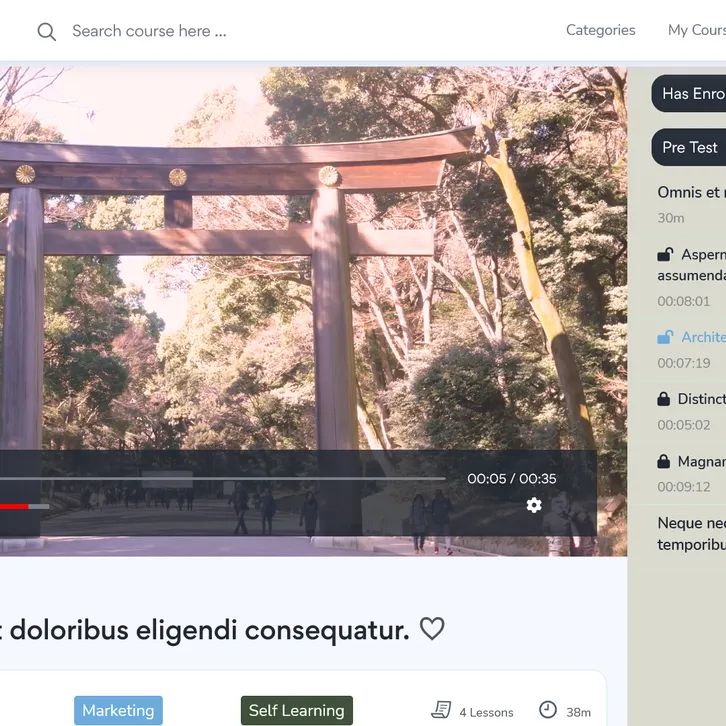
Task: Open the video settings gear
Action: pos(534,505)
